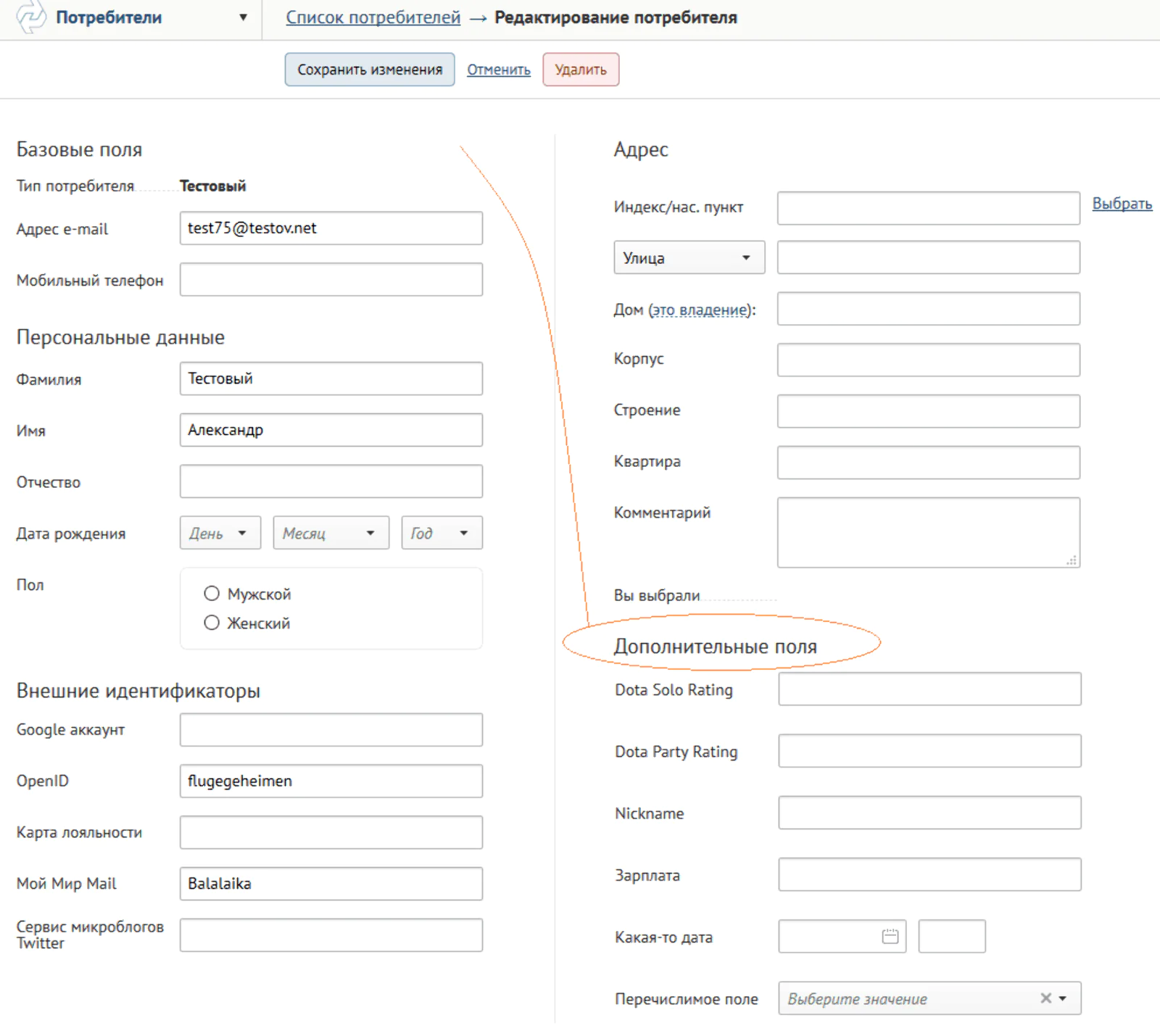This screenshot has height=1036, width=1160.
Task: Focus the Адрес e-mail field
Action: pos(331,228)
